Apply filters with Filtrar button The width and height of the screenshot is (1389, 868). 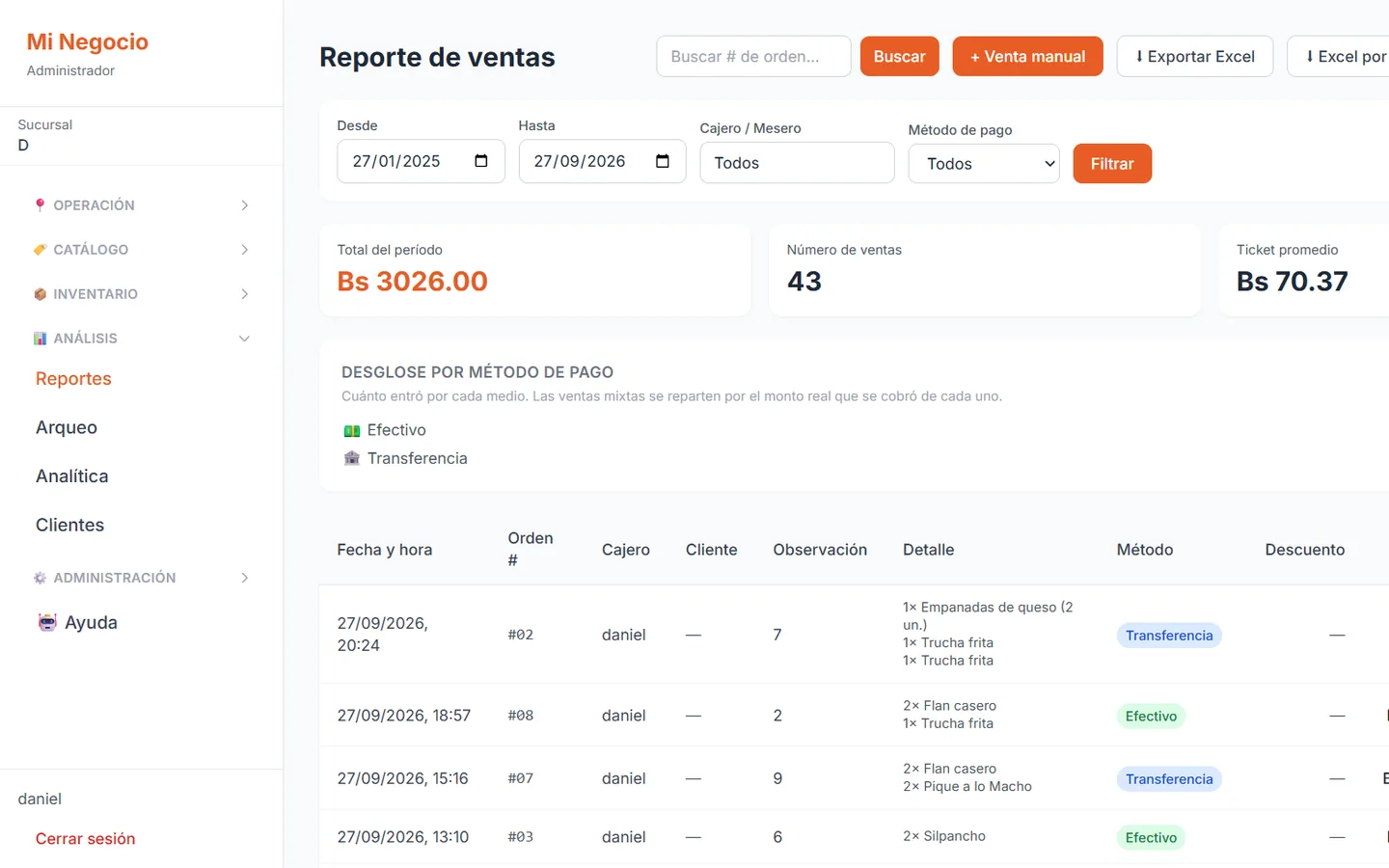pos(1112,164)
